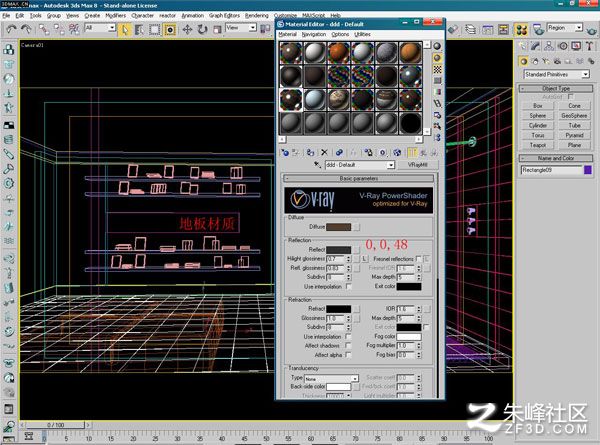Open the selection filter All dropdown
The height and width of the screenshot is (445, 600).
(100, 28)
